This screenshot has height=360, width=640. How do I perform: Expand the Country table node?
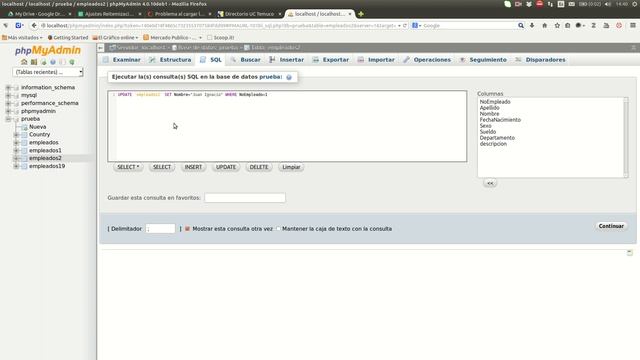[16, 135]
